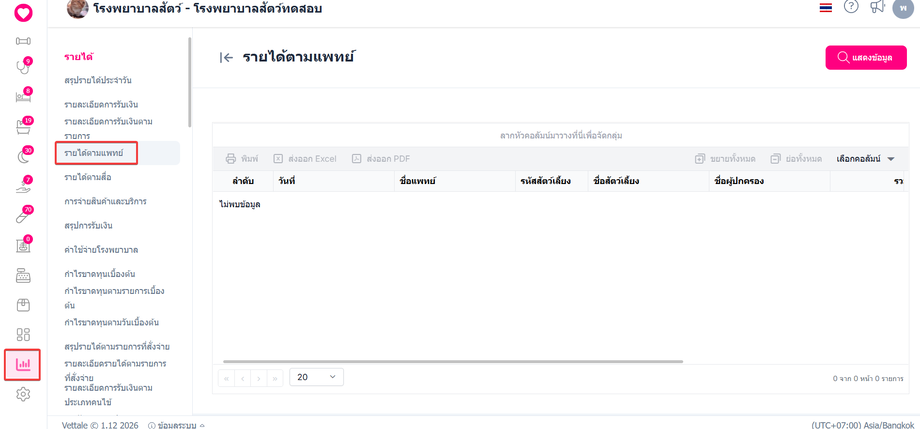The width and height of the screenshot is (920, 429).
Task: Open the hand service icon
Action: [x=23, y=186]
